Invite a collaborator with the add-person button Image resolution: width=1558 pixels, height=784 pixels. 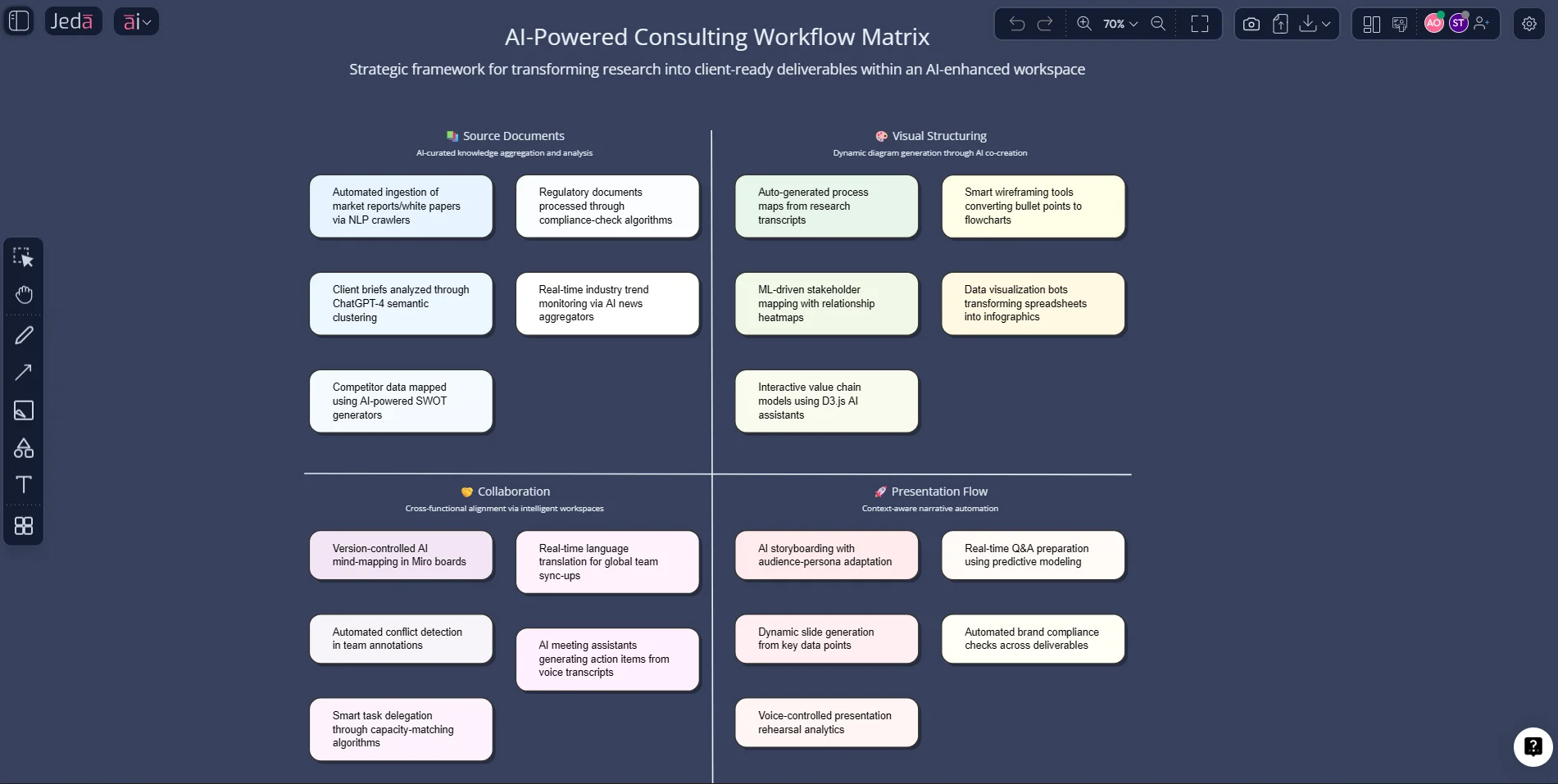pos(1482,24)
